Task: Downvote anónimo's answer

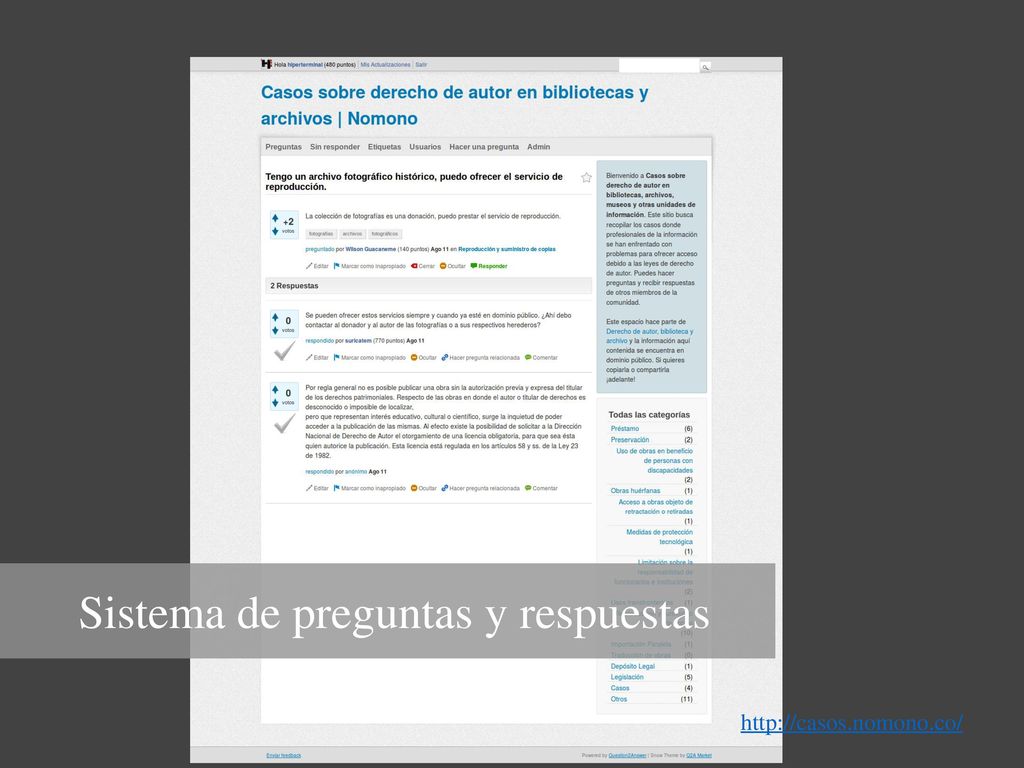Action: pyautogui.click(x=275, y=403)
